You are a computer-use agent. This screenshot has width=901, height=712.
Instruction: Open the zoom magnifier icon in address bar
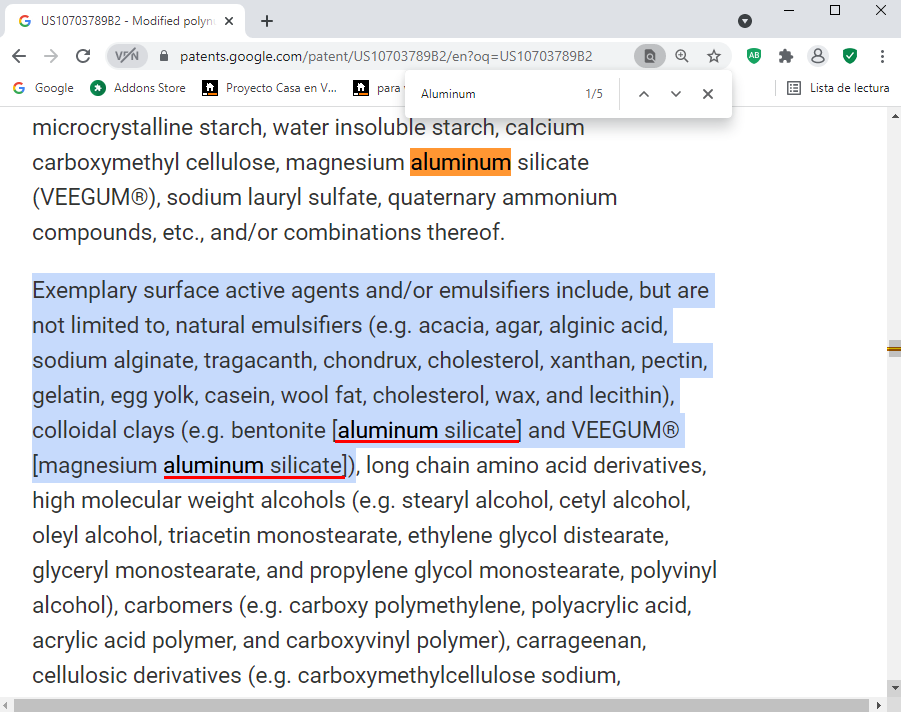[682, 56]
